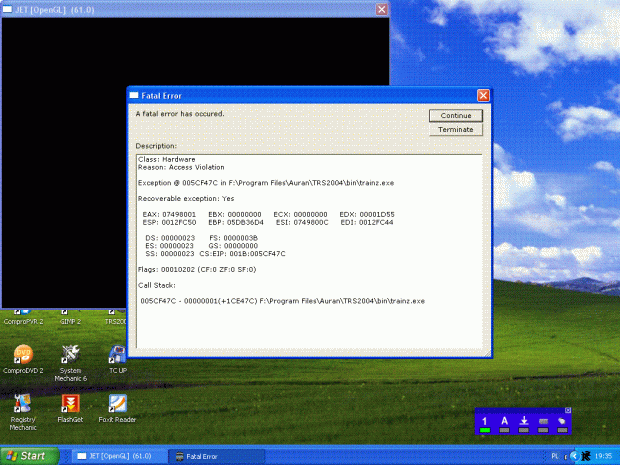Click 'A fatal error has occured.' message
The height and width of the screenshot is (465, 620).
pos(180,114)
